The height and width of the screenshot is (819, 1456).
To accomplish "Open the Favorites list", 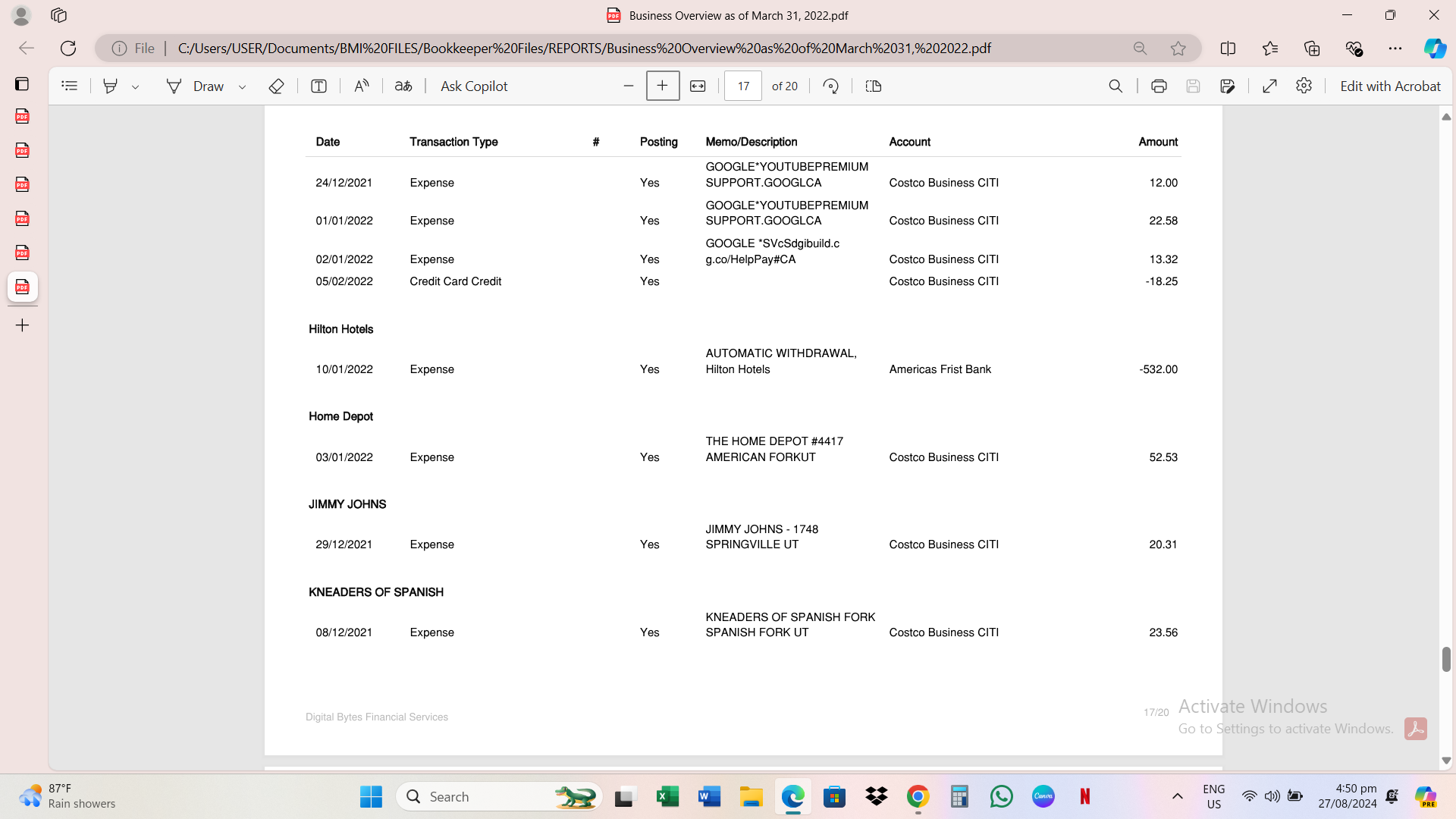I will [1270, 49].
